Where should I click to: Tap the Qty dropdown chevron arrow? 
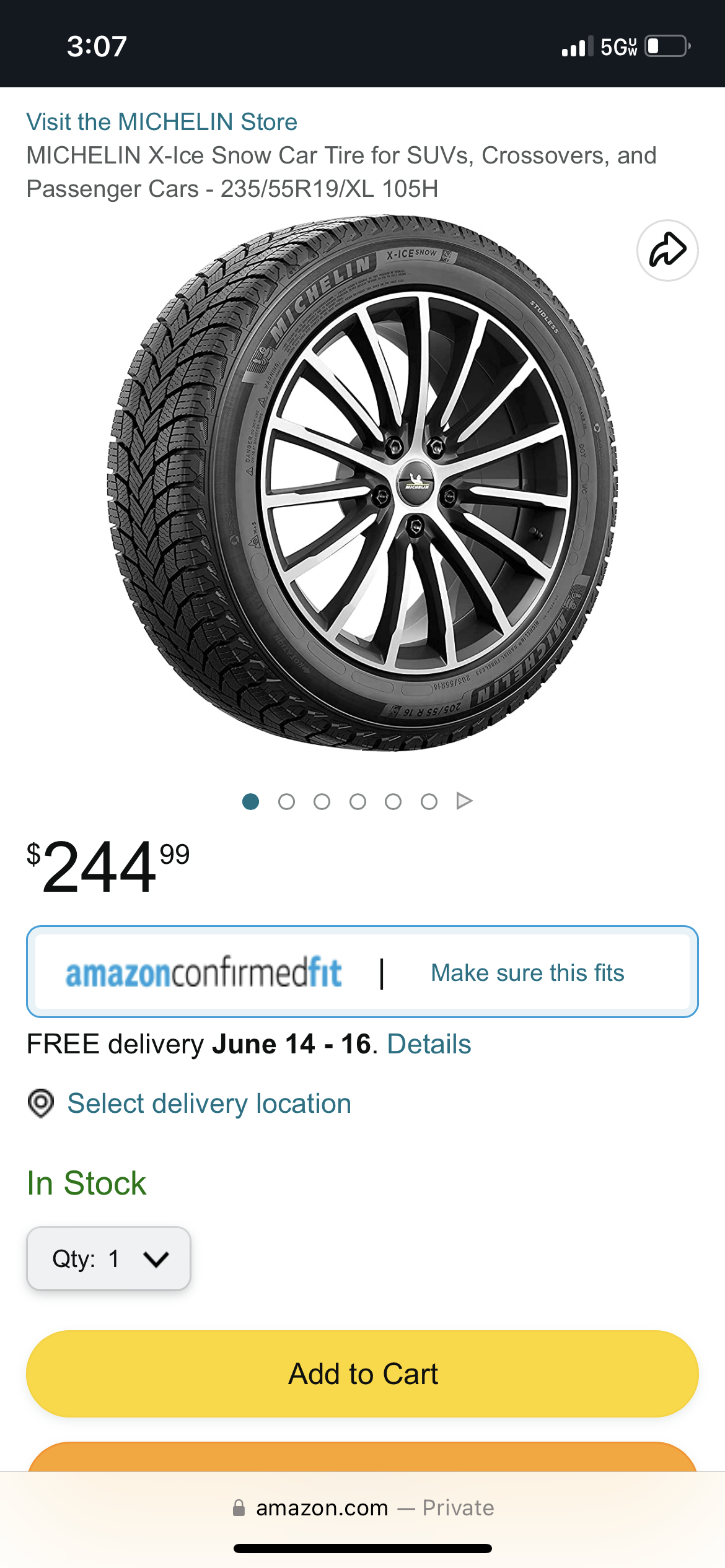156,1259
